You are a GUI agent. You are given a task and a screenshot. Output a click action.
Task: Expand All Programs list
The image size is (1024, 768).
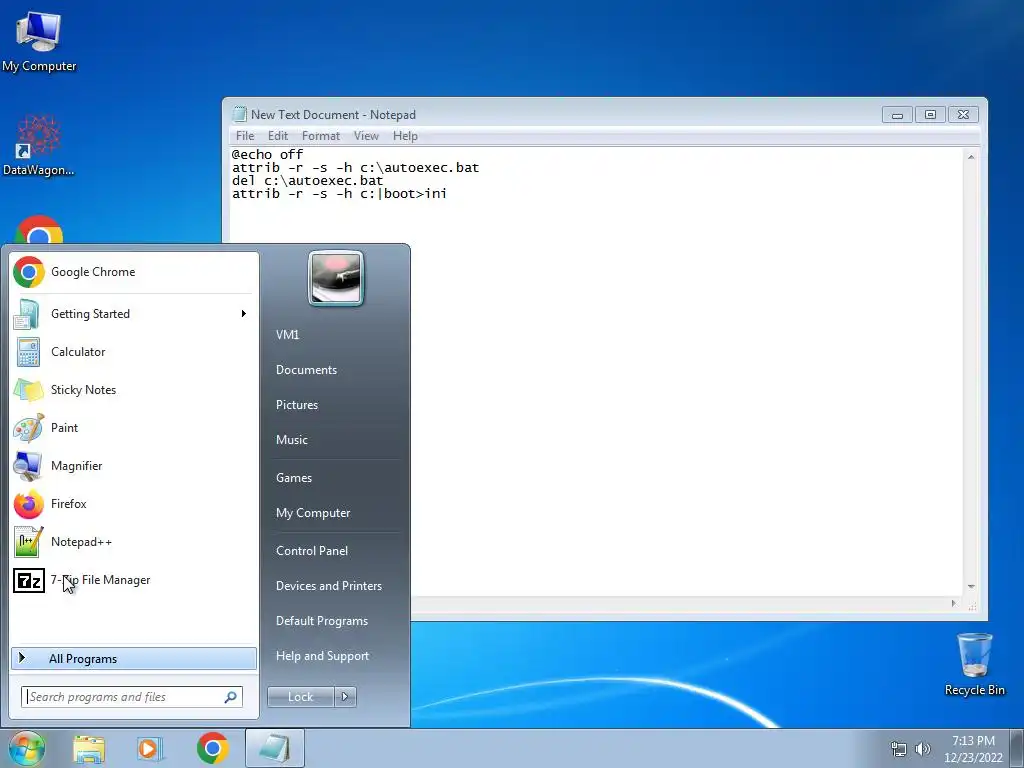click(134, 658)
